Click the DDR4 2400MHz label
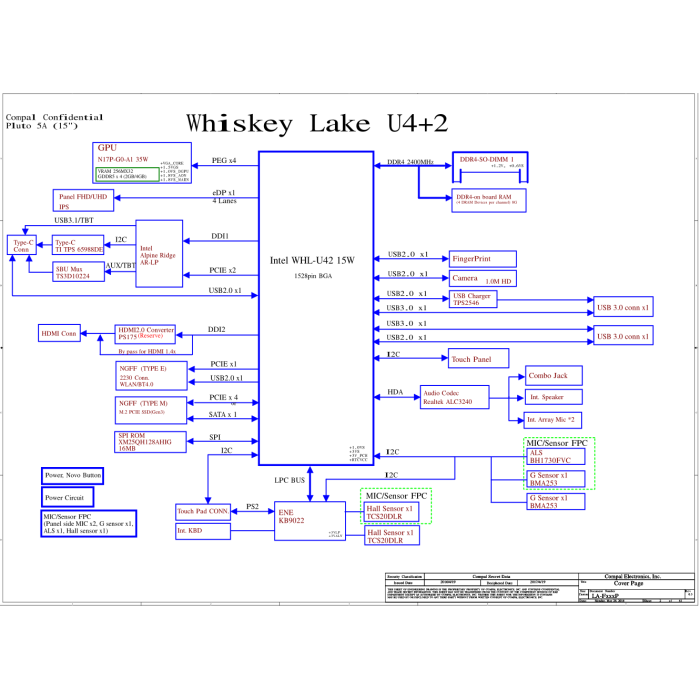 410,162
